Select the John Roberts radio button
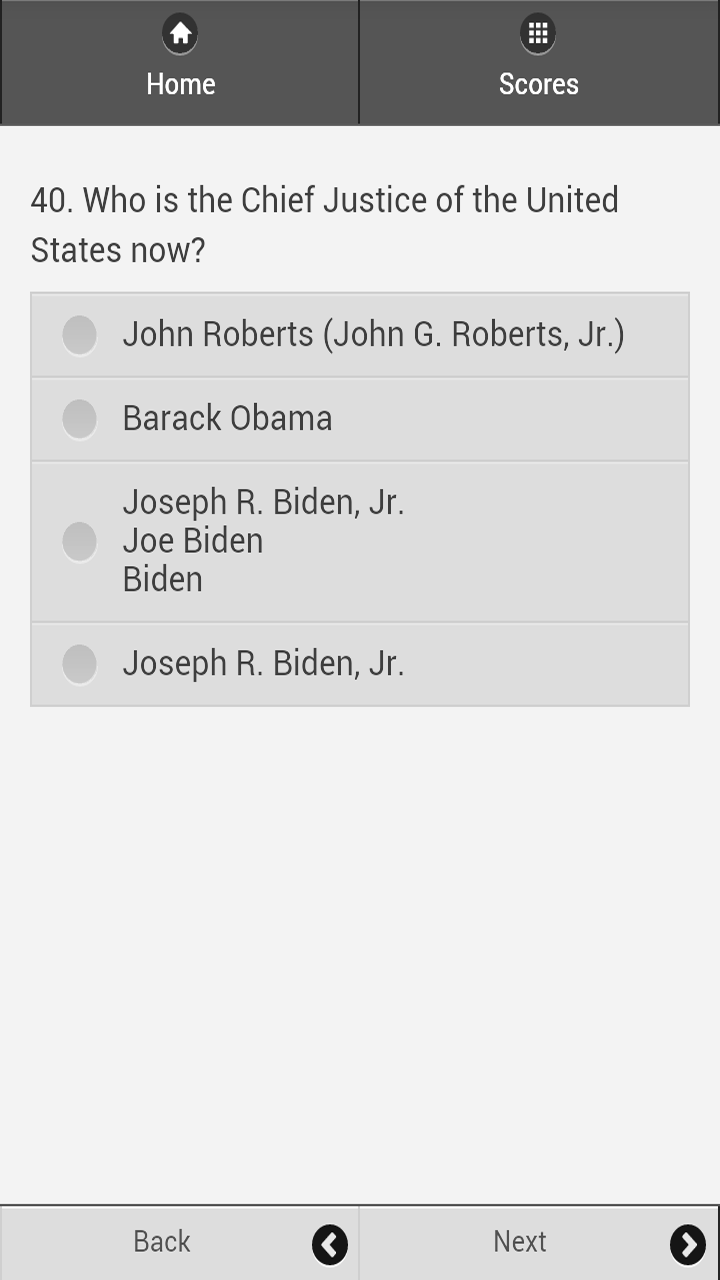The width and height of the screenshot is (720, 1280). pyautogui.click(x=79, y=335)
